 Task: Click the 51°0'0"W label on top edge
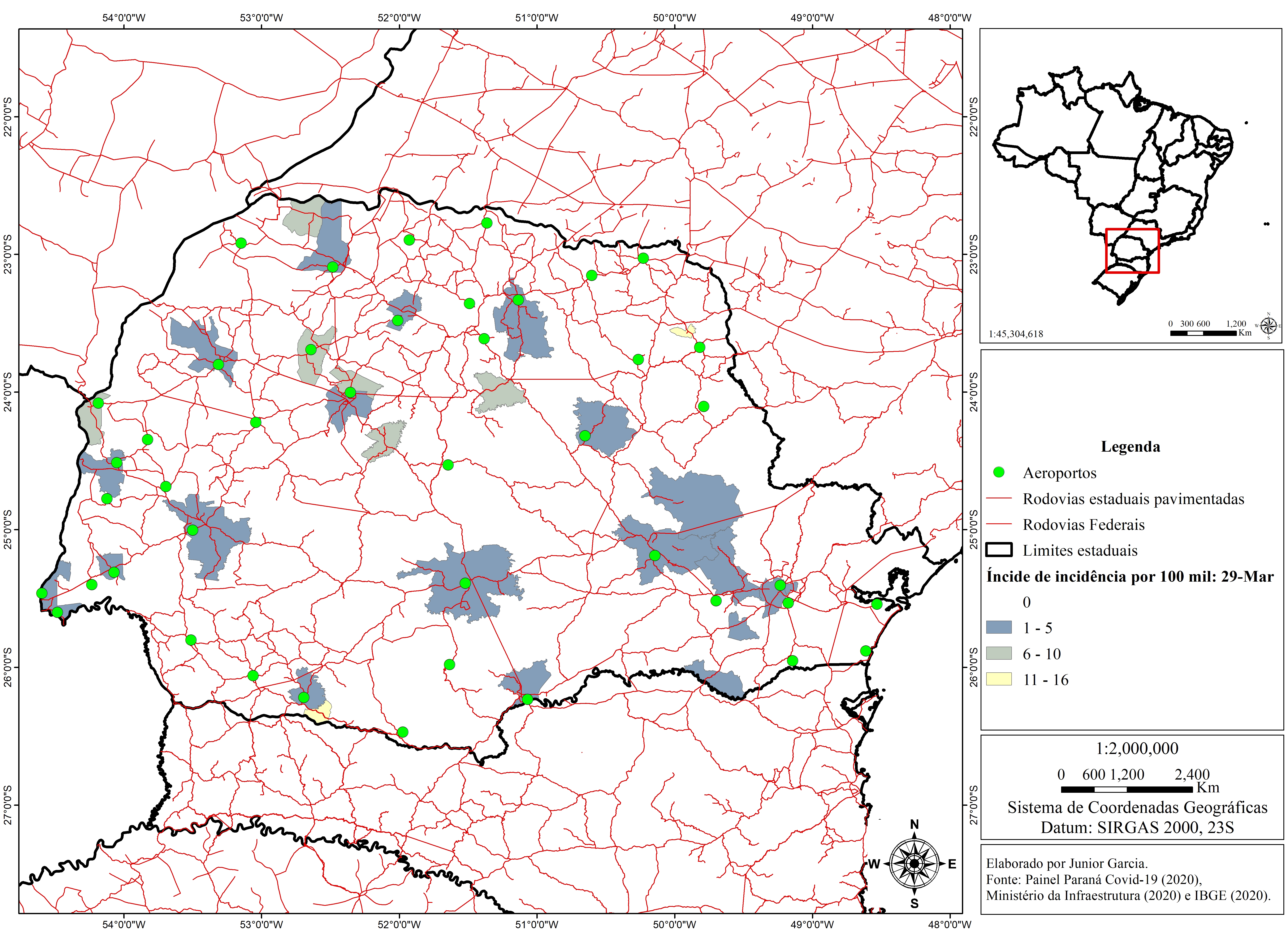tap(537, 18)
